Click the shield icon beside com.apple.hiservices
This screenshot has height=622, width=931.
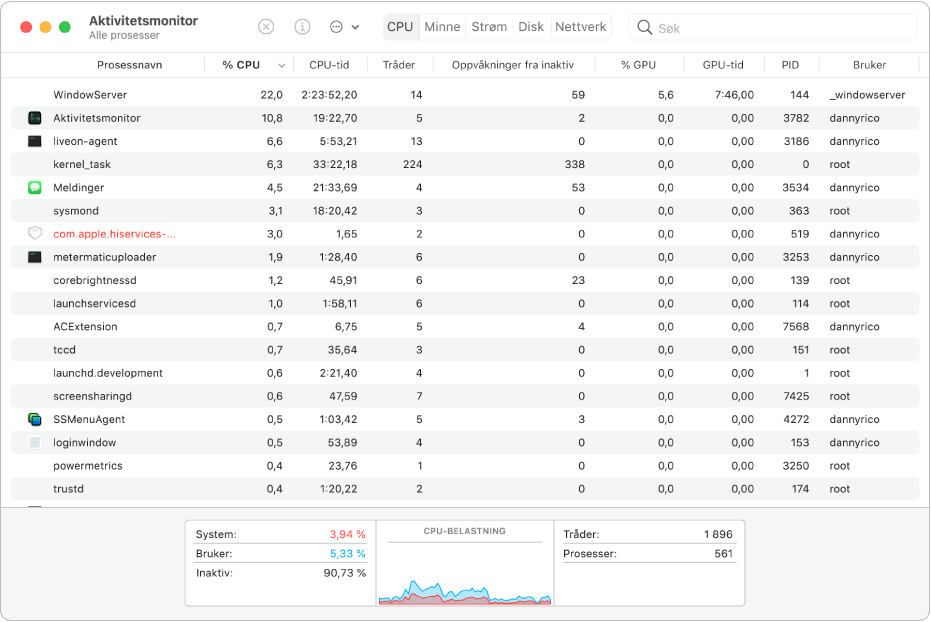coord(35,234)
